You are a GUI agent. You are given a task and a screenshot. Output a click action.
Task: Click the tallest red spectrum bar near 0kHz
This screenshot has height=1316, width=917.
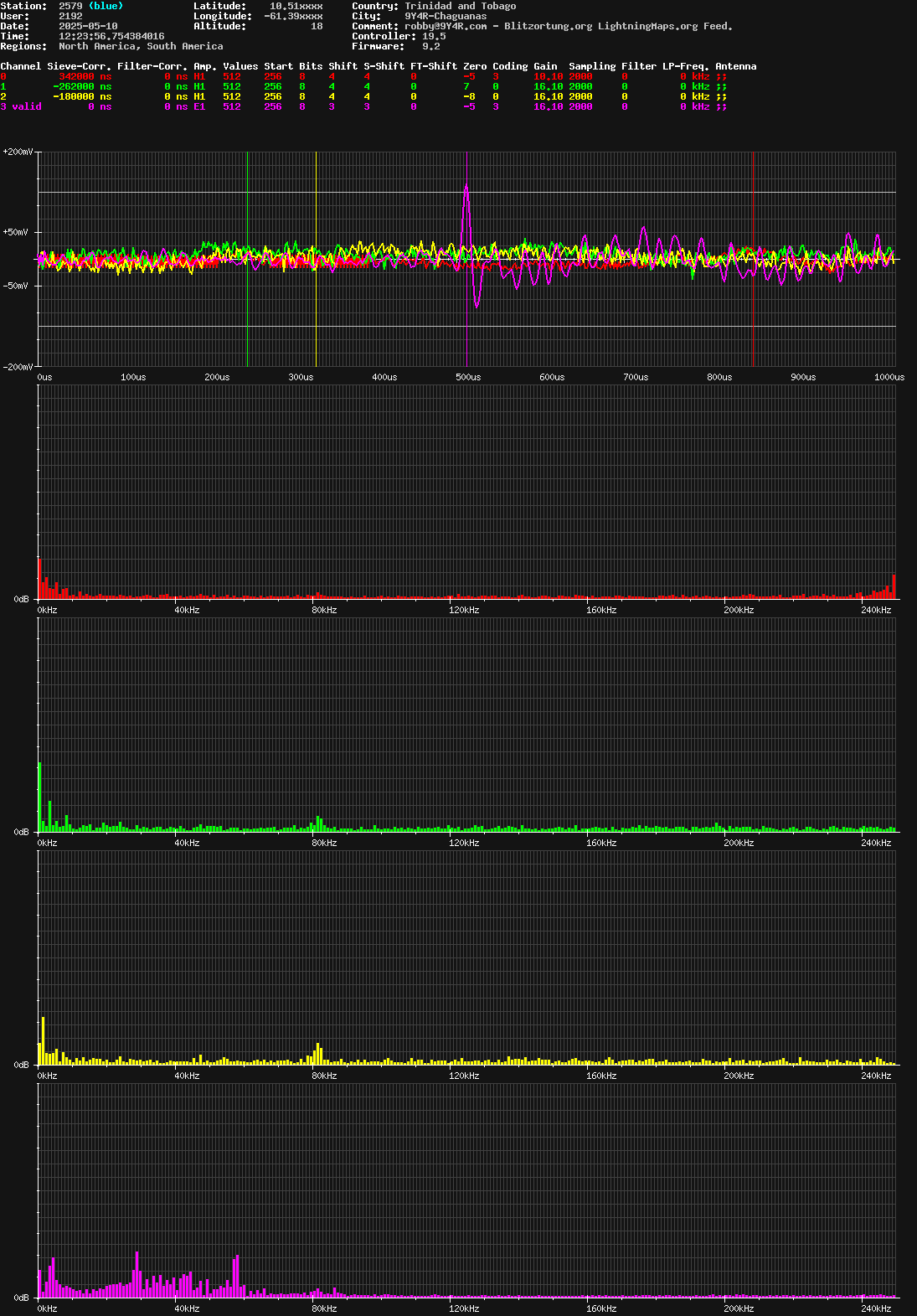tap(39, 578)
